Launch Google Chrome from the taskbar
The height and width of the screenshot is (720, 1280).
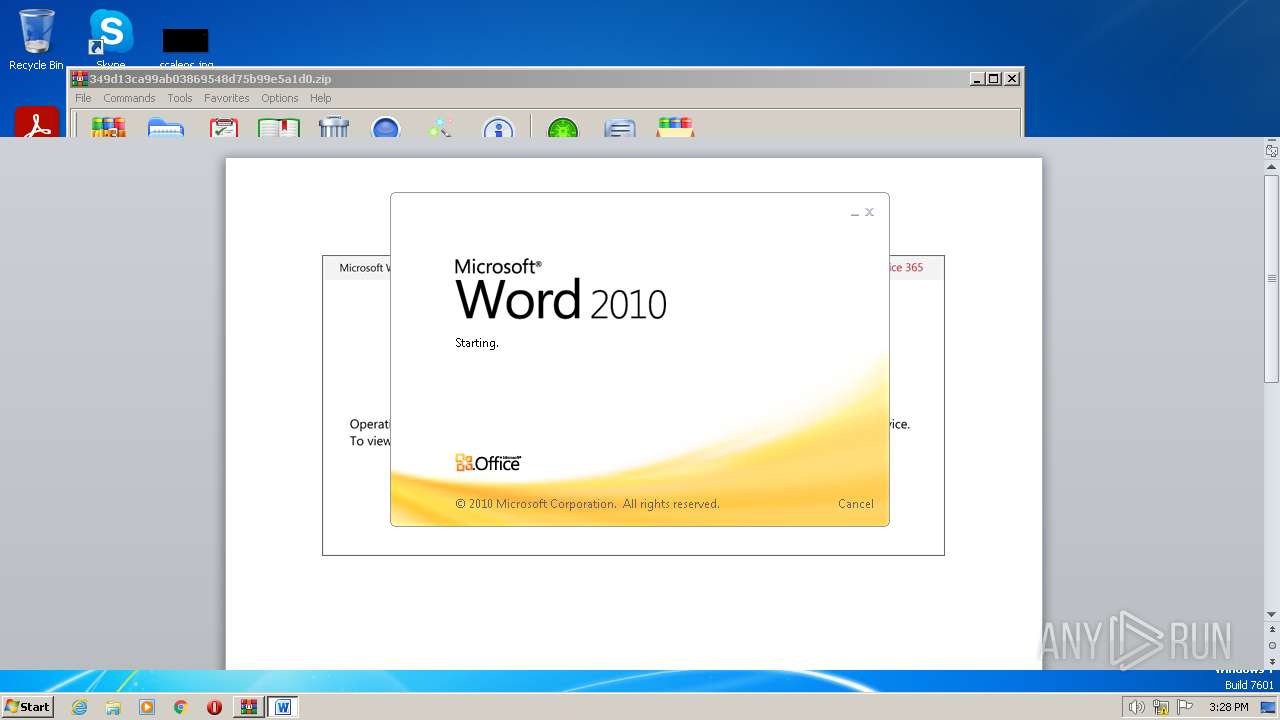(181, 707)
